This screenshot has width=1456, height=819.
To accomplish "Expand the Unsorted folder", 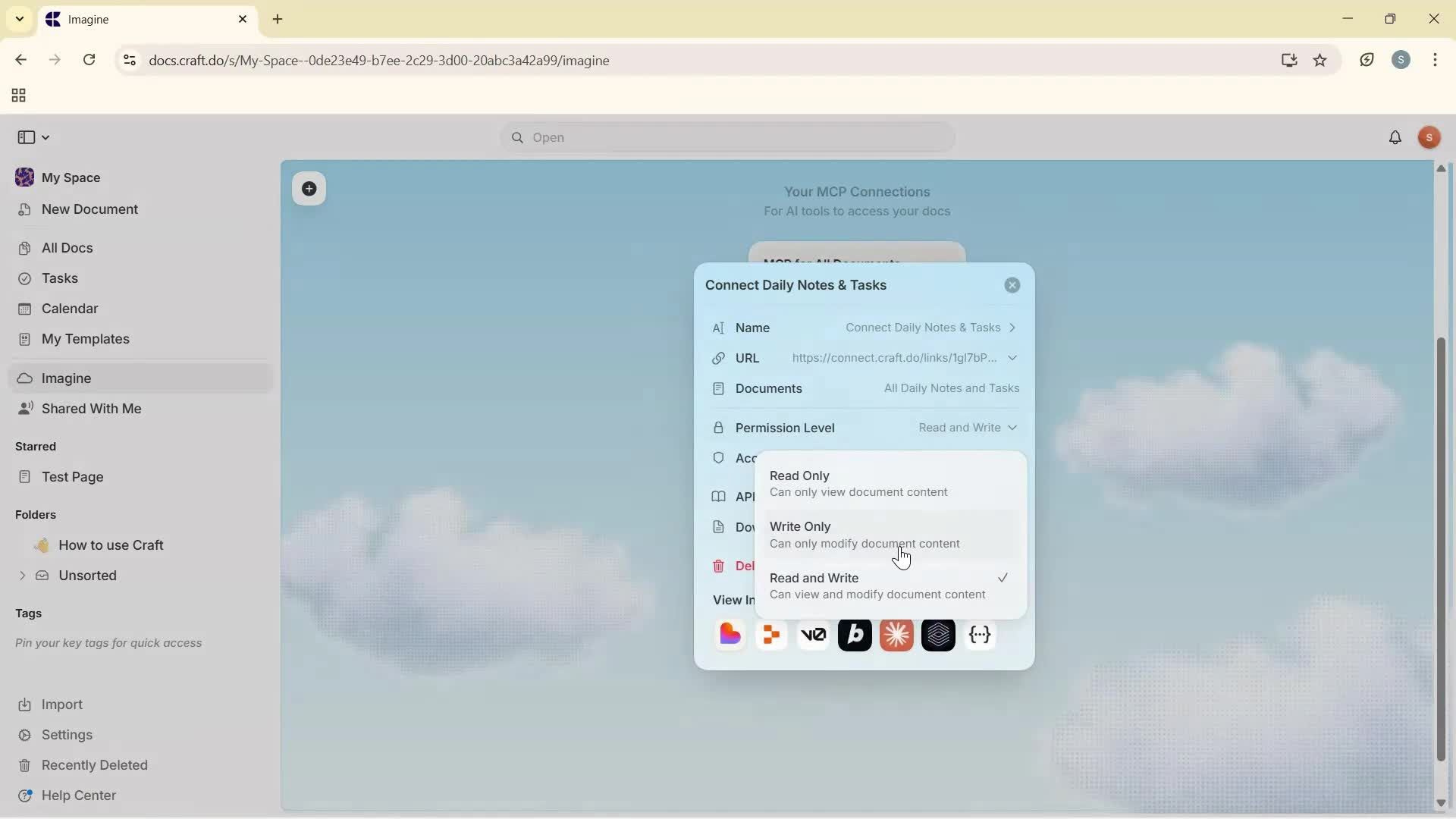I will coord(22,576).
